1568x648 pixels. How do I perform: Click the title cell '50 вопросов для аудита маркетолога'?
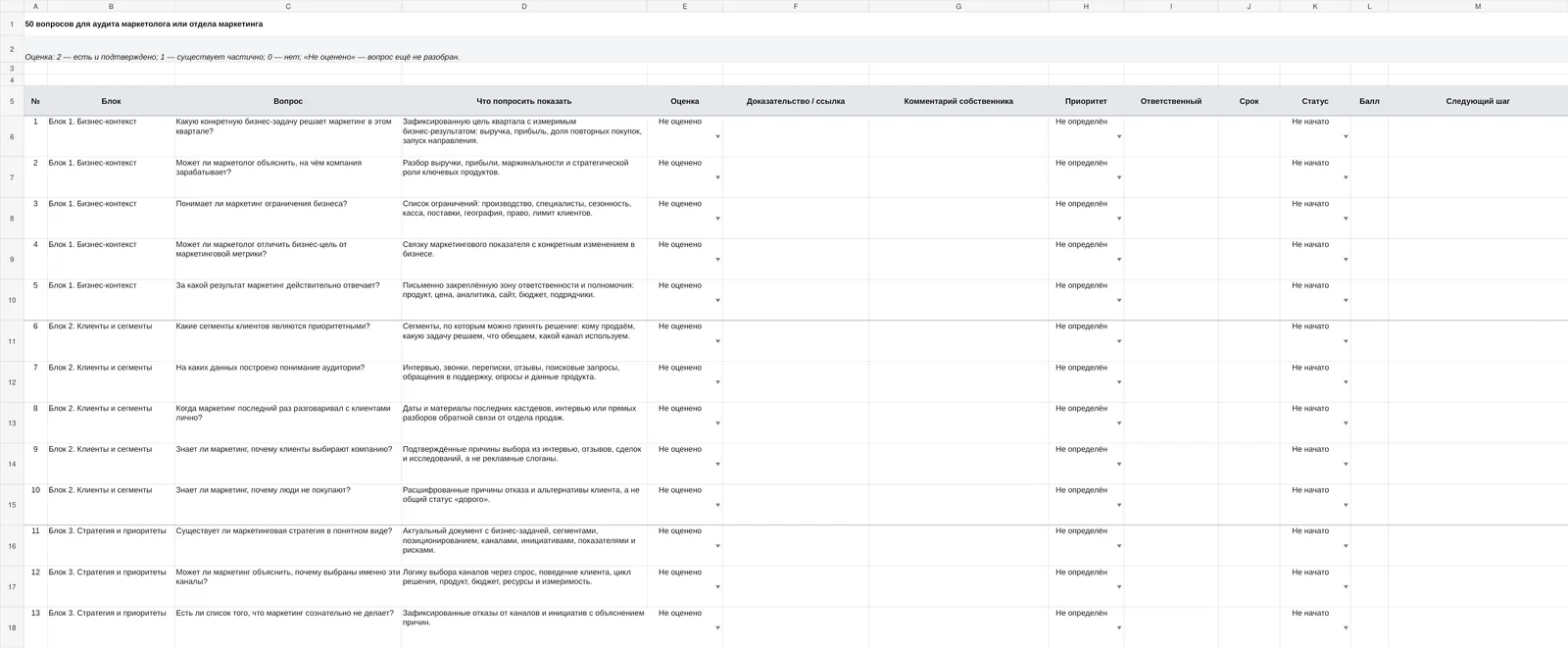point(144,24)
